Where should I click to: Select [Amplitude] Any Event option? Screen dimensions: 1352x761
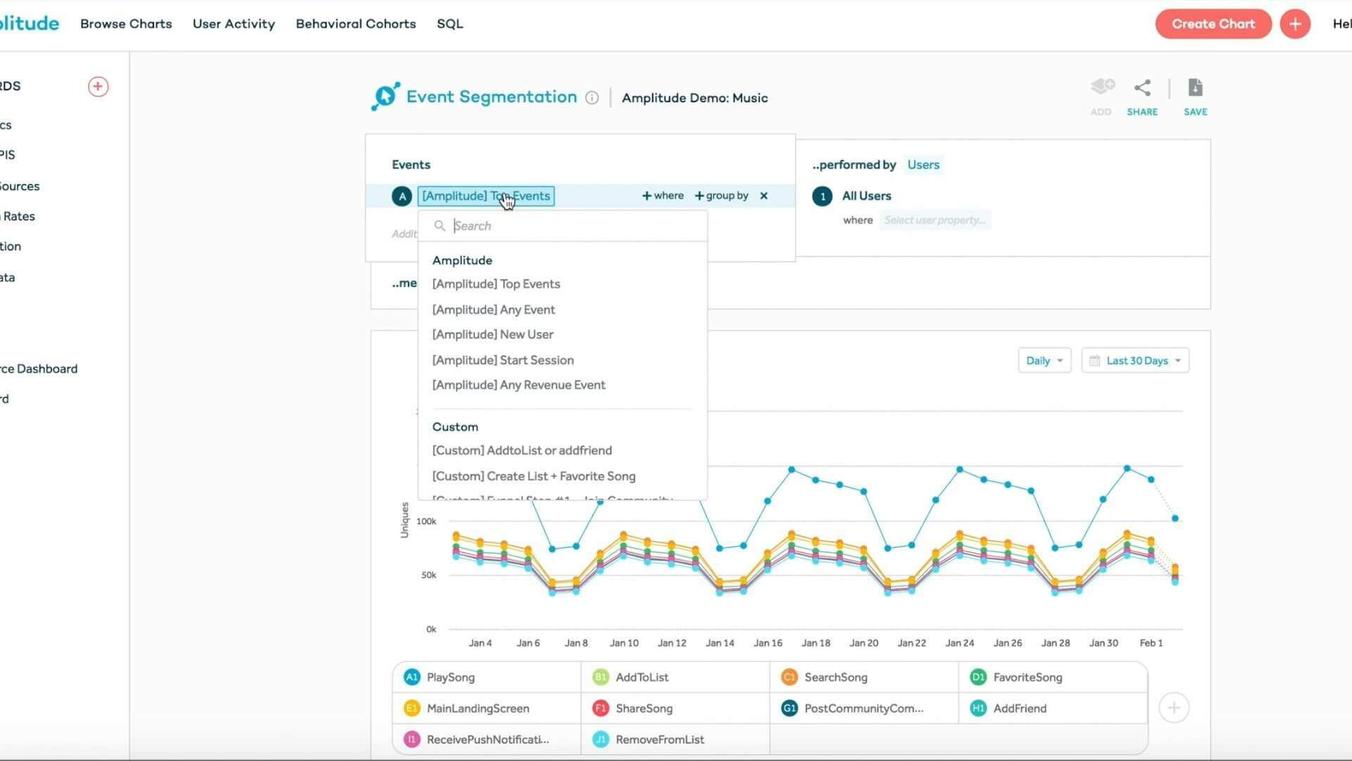pyautogui.click(x=493, y=310)
